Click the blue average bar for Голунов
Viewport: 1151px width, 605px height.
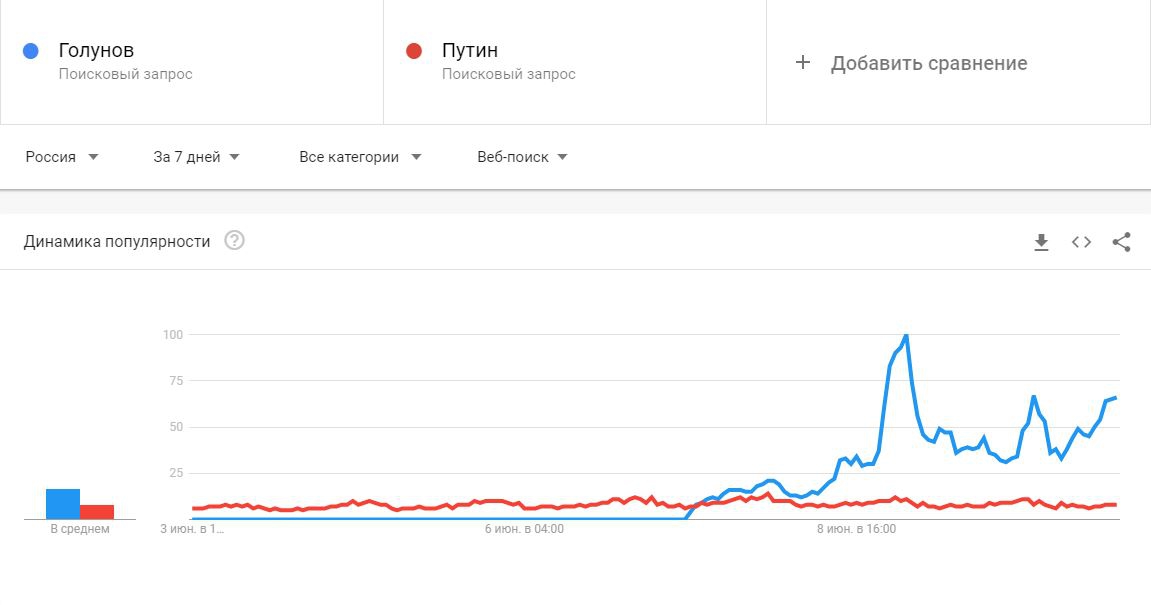pos(63,504)
